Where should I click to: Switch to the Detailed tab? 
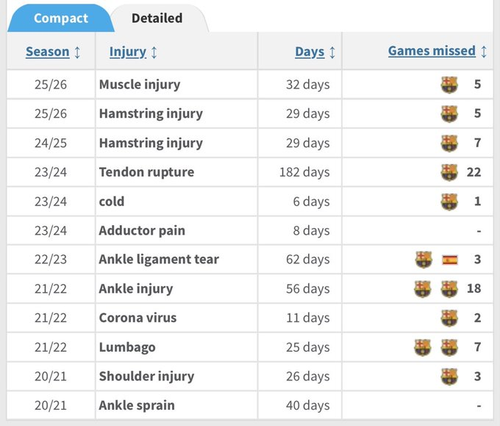[x=157, y=18]
